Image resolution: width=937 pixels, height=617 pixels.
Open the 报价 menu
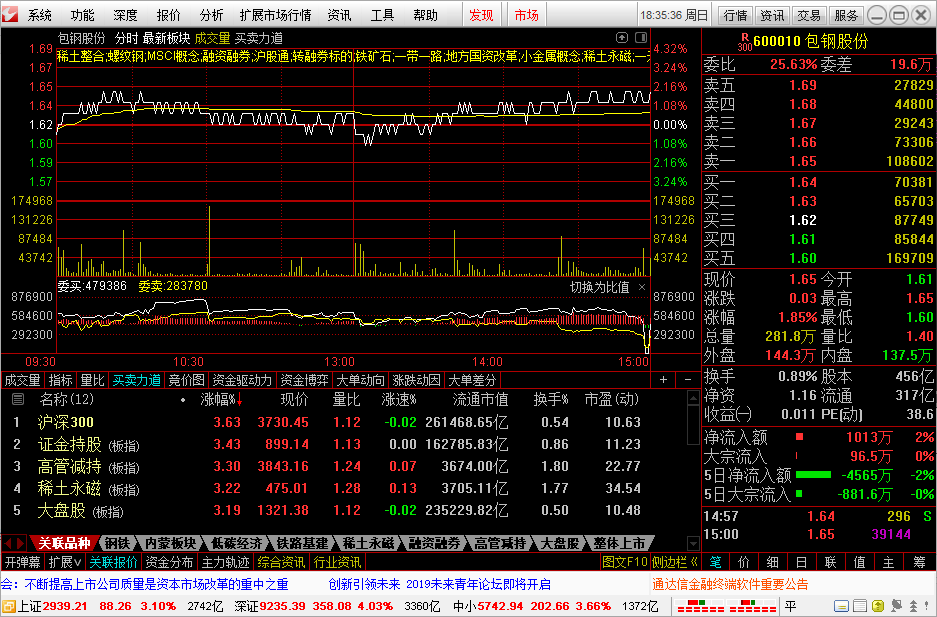[169, 15]
